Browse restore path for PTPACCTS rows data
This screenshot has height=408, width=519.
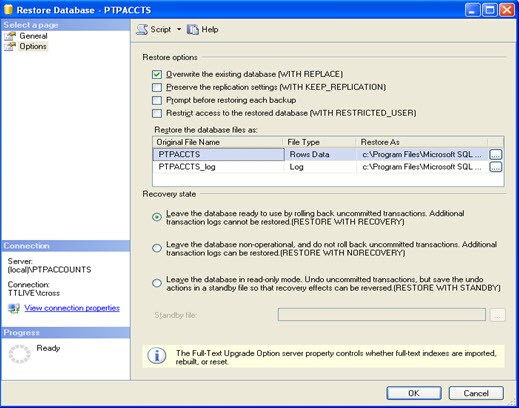tap(496, 154)
